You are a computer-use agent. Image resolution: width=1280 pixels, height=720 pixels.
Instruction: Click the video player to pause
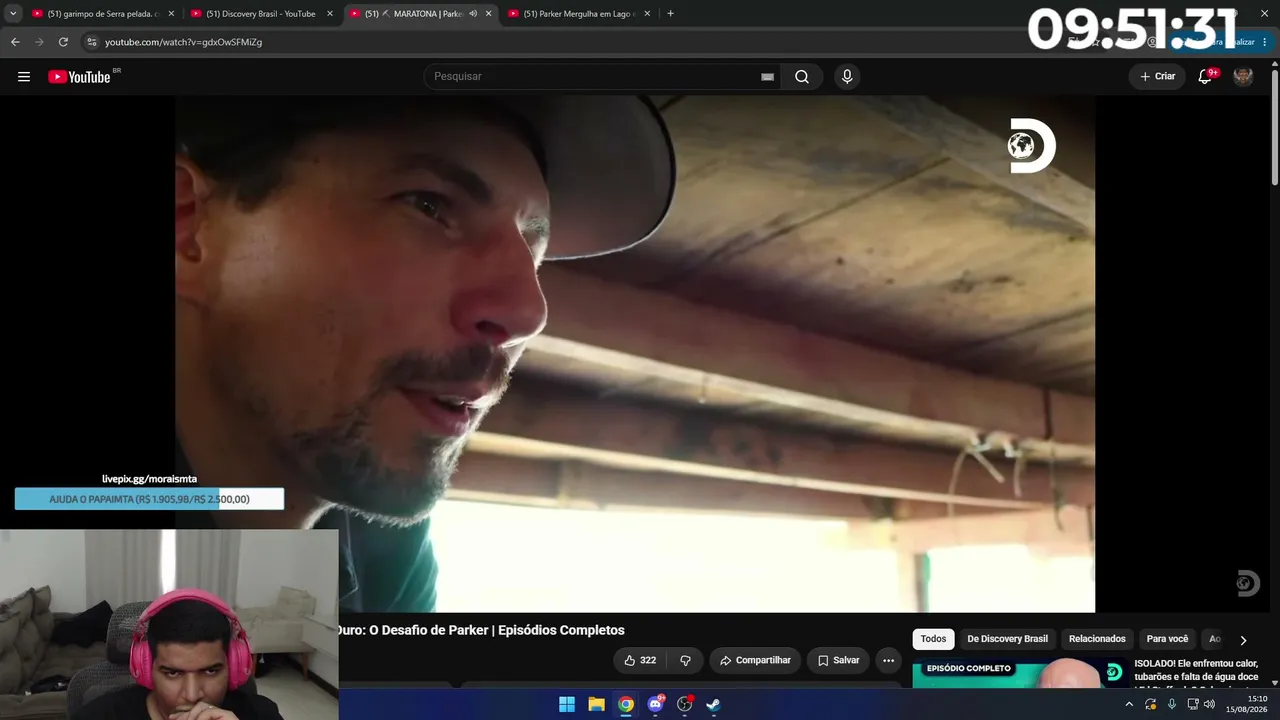[635, 354]
